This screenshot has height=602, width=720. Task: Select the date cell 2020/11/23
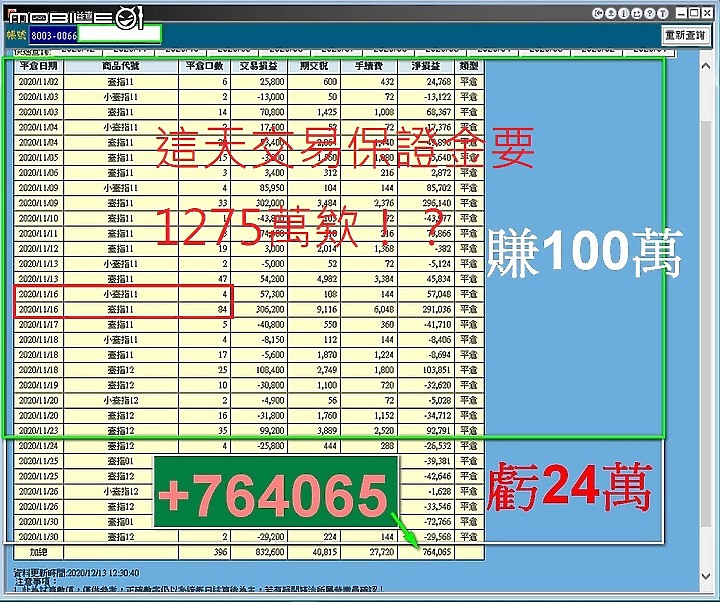pyautogui.click(x=39, y=431)
